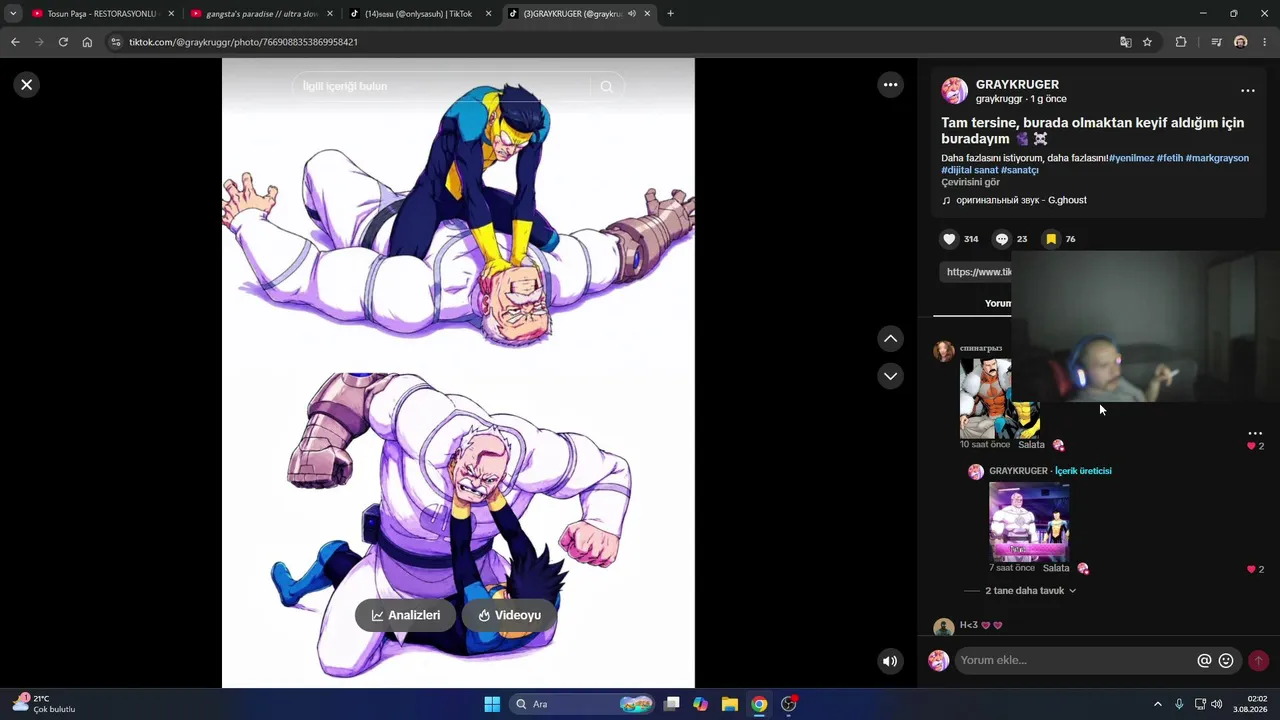Reply via Salata on the 10 saat önce comment
The height and width of the screenshot is (720, 1280).
[x=1031, y=445]
